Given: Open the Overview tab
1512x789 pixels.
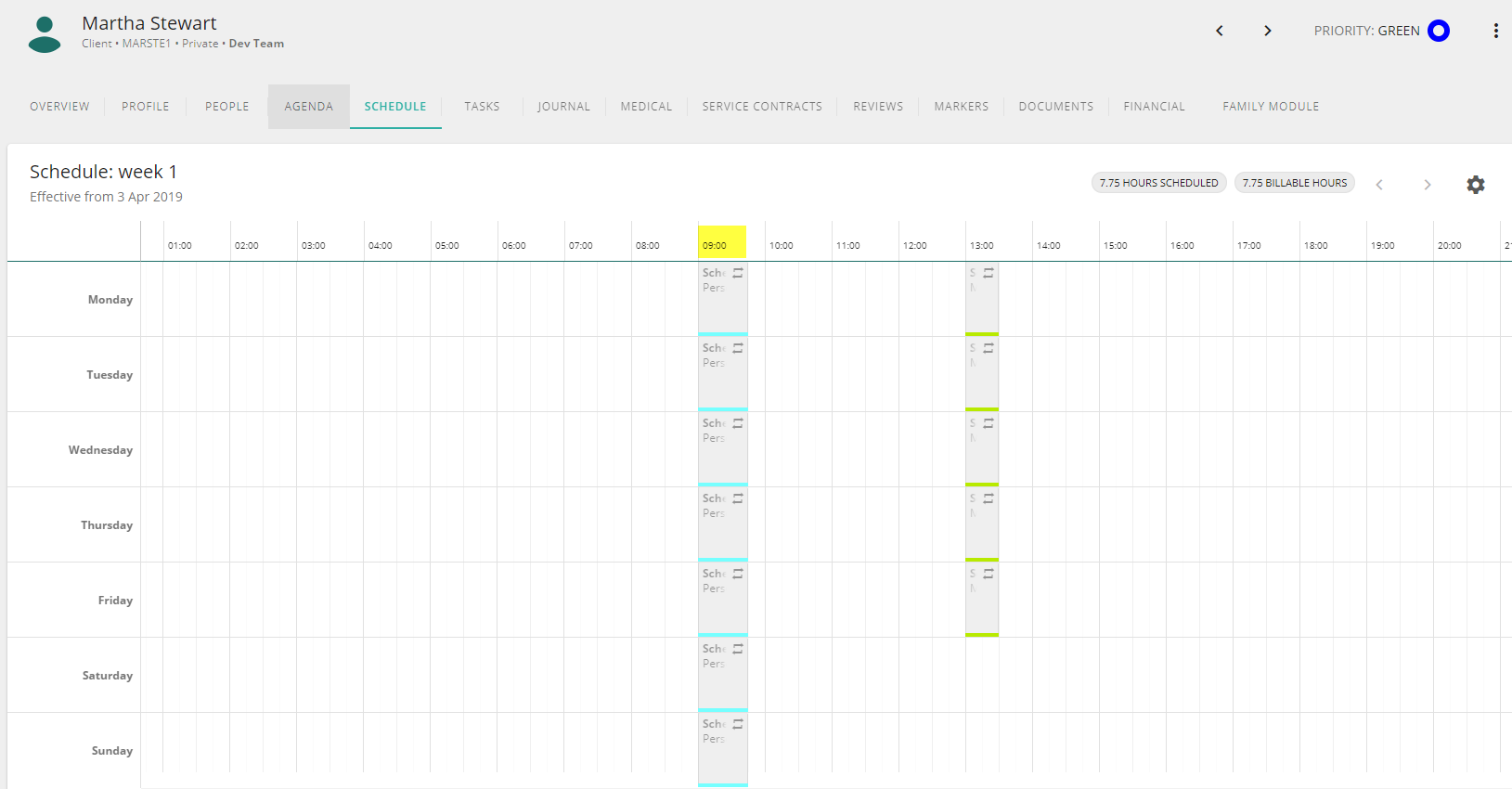Looking at the screenshot, I should [59, 107].
